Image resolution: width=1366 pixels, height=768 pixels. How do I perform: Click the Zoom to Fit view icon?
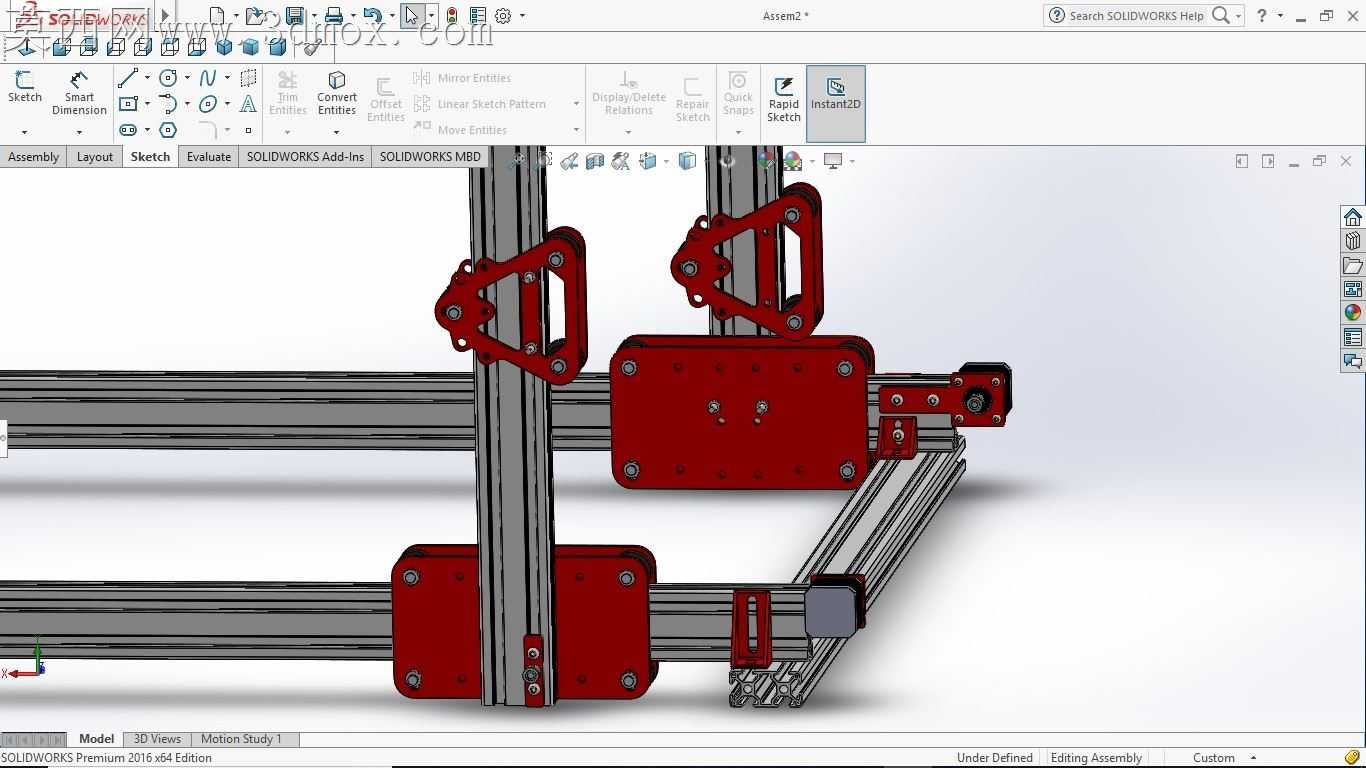517,161
